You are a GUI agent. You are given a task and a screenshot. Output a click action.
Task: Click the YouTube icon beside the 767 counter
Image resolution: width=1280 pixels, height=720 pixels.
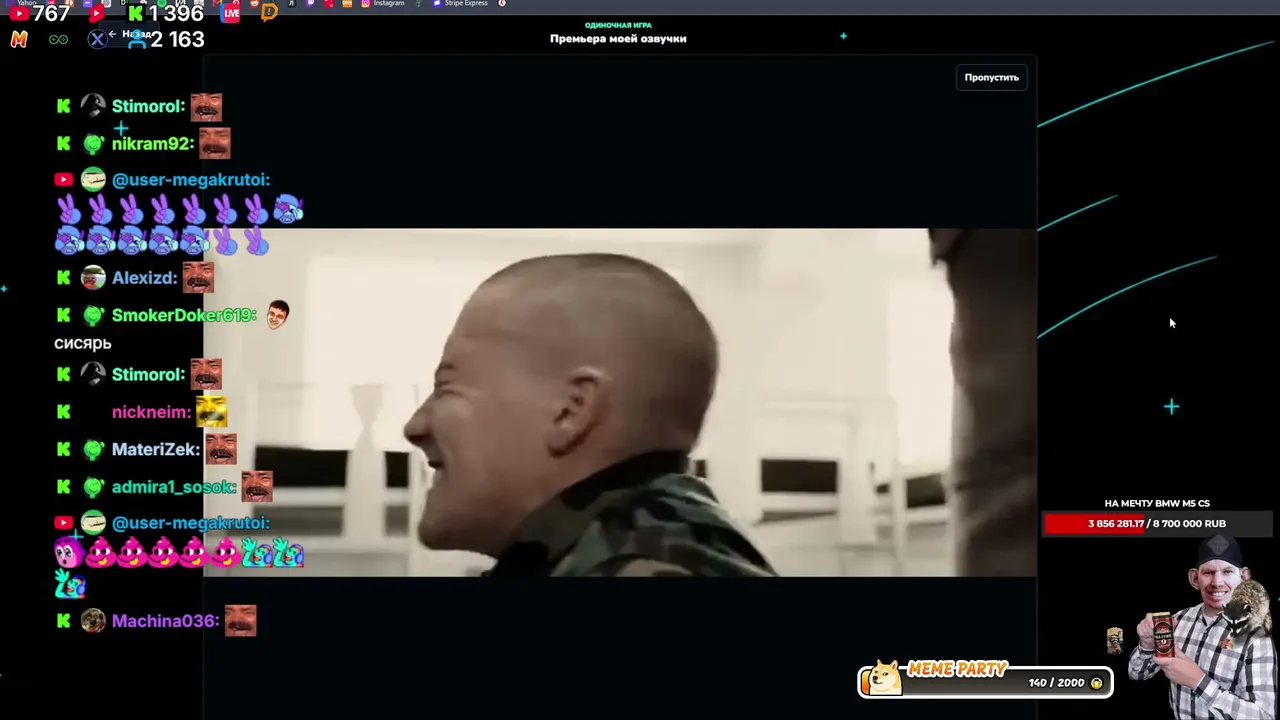[19, 13]
